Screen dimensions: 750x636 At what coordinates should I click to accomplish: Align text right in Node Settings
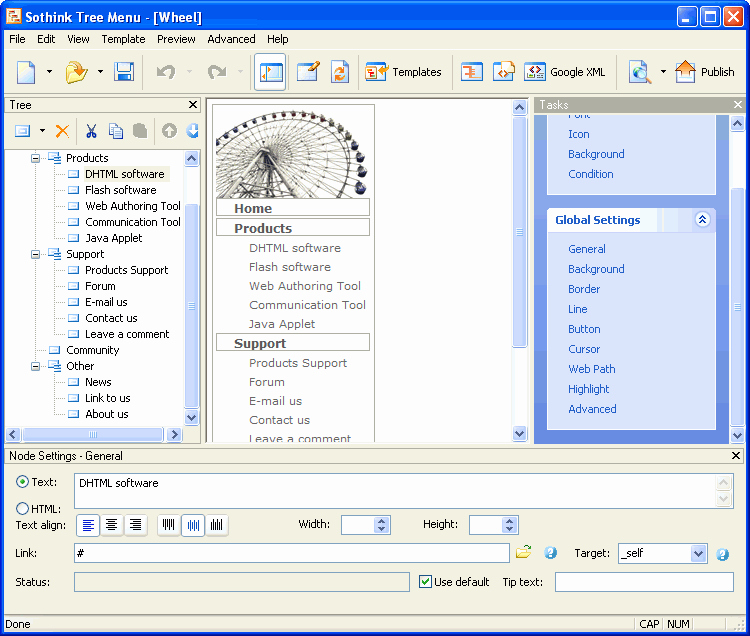135,525
